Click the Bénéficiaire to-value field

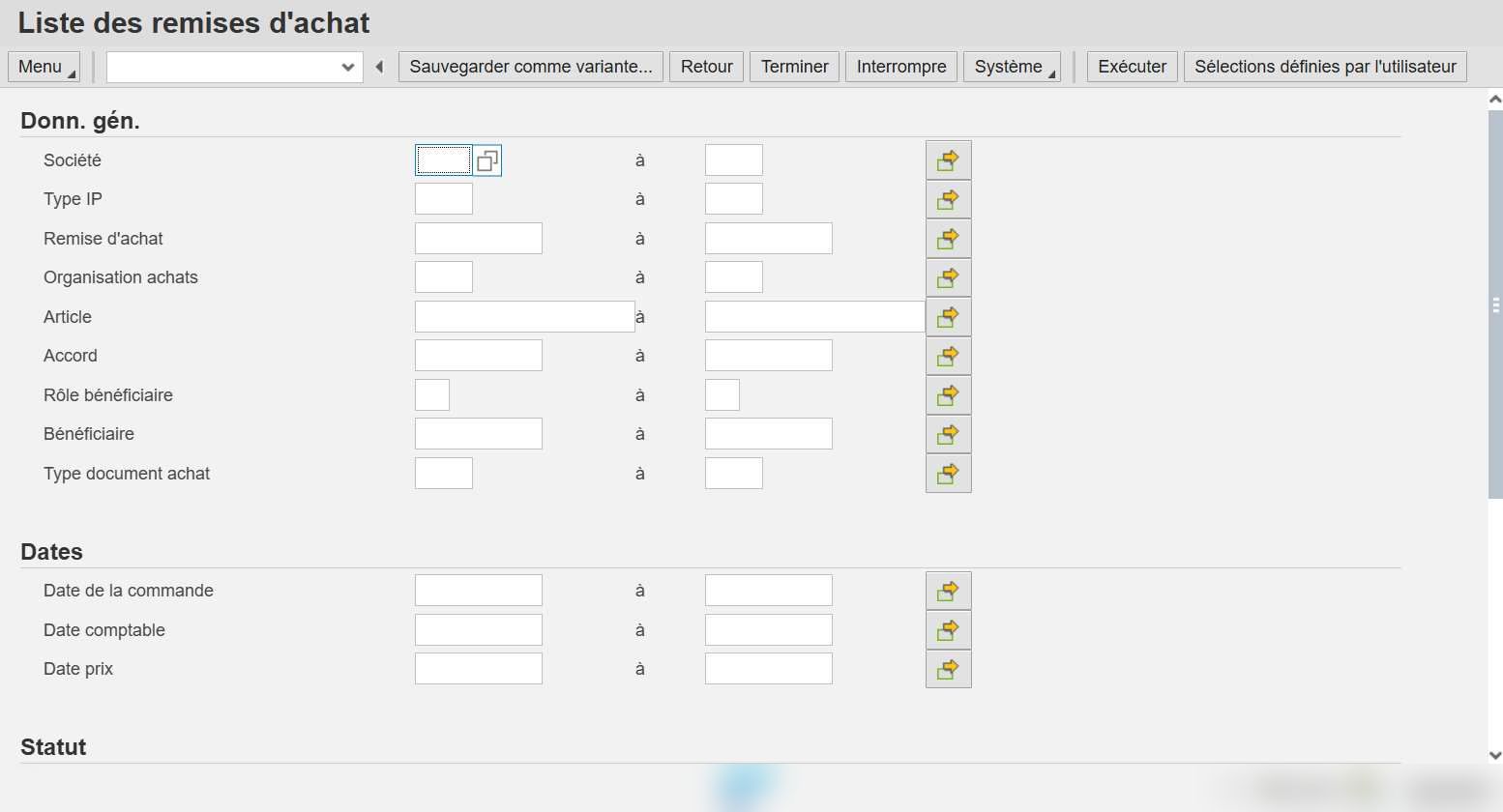click(x=769, y=434)
